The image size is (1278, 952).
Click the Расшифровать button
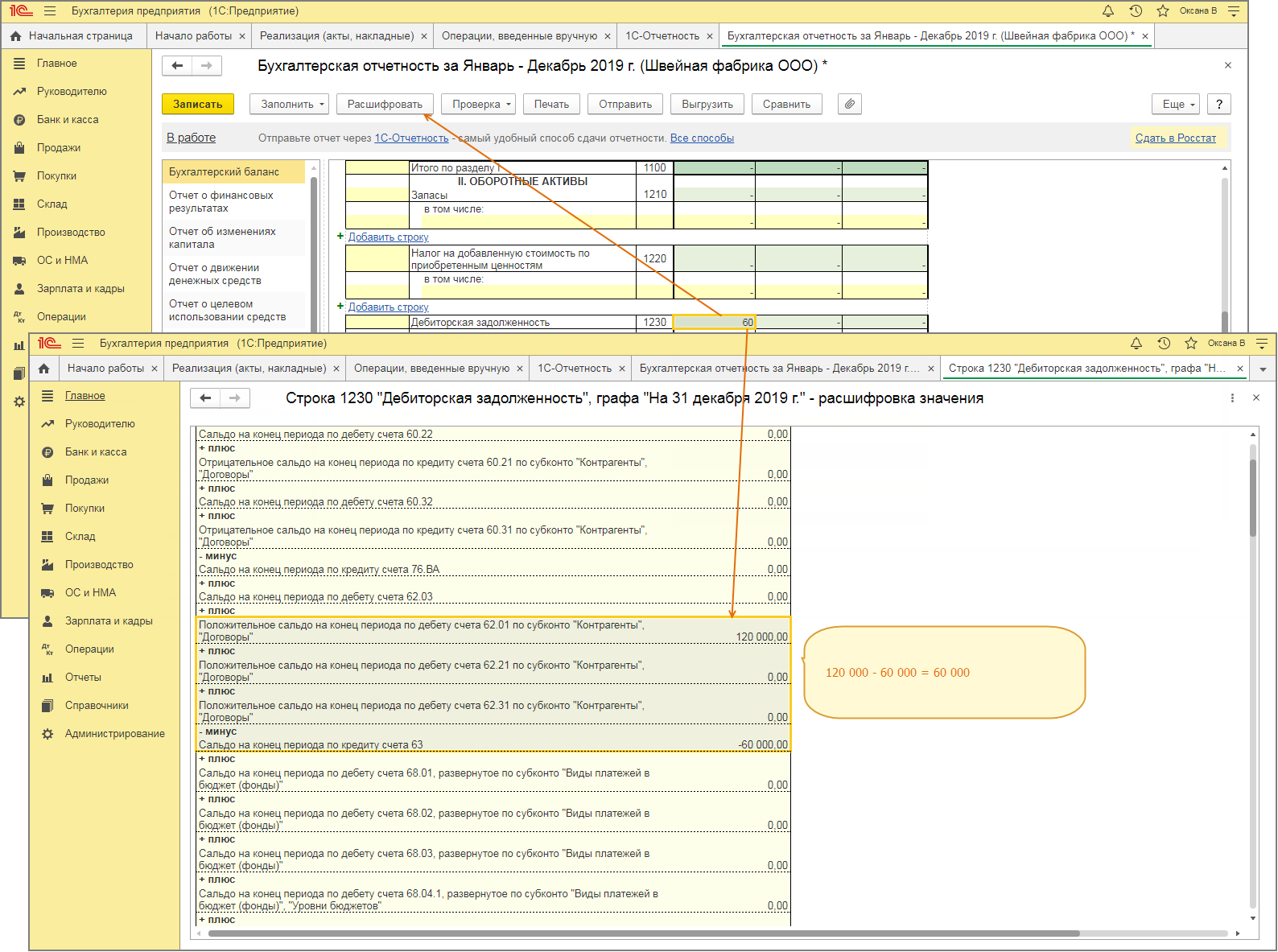385,104
